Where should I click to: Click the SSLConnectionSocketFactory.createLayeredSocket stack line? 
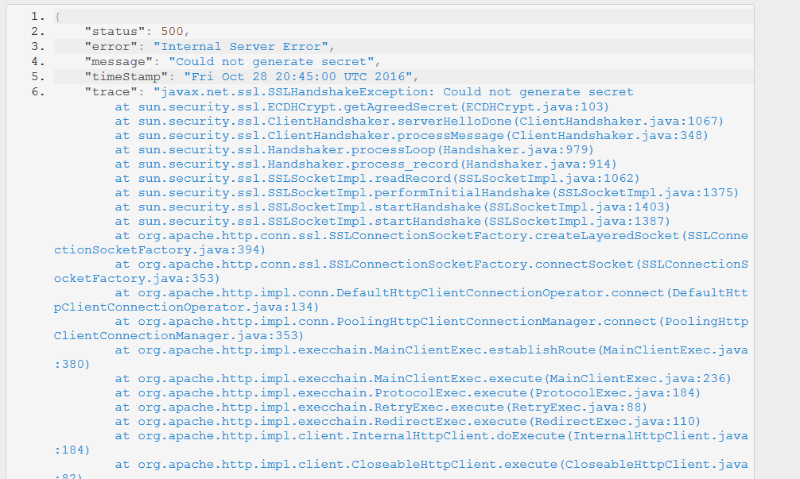click(x=431, y=236)
